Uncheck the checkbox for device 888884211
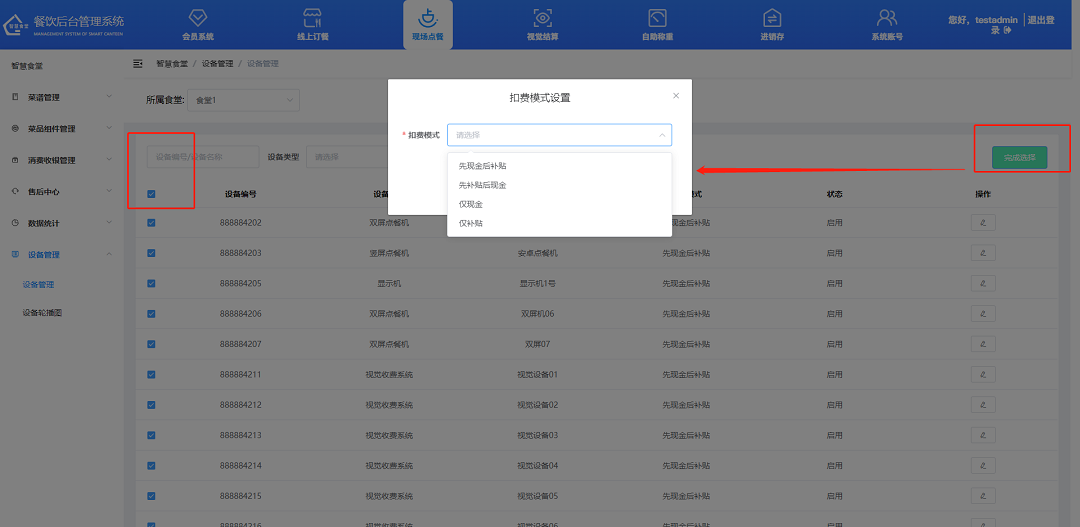Screen dimensions: 1080x527 (x=152, y=374)
